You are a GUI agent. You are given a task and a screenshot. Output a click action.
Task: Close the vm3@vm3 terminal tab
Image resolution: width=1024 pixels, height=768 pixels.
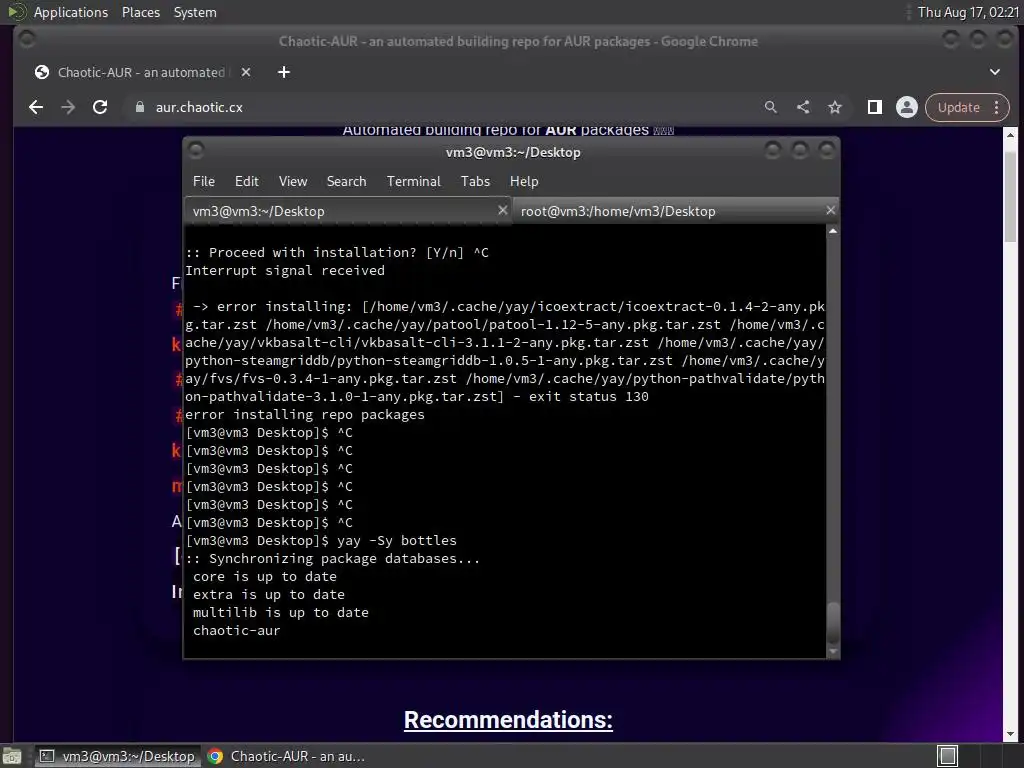pos(502,210)
